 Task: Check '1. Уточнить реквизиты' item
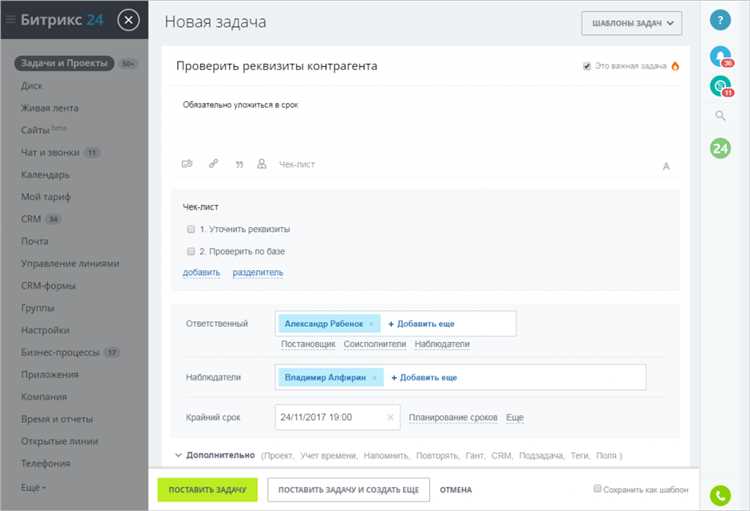point(191,229)
